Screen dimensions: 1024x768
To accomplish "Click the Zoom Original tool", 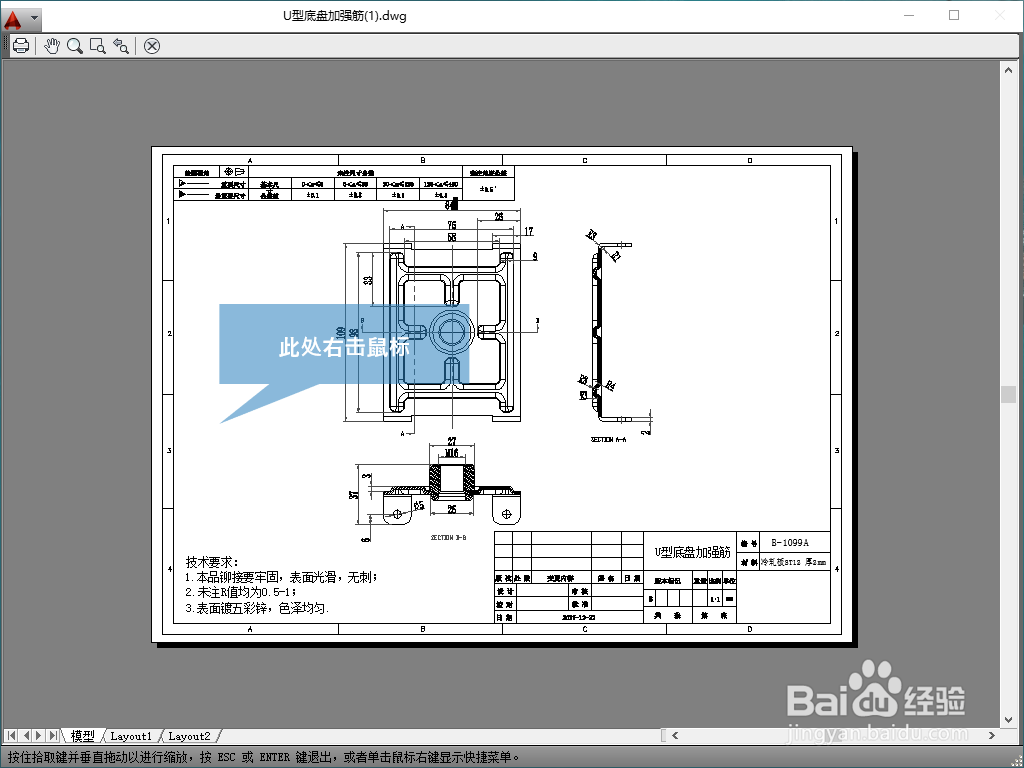I will click(121, 46).
